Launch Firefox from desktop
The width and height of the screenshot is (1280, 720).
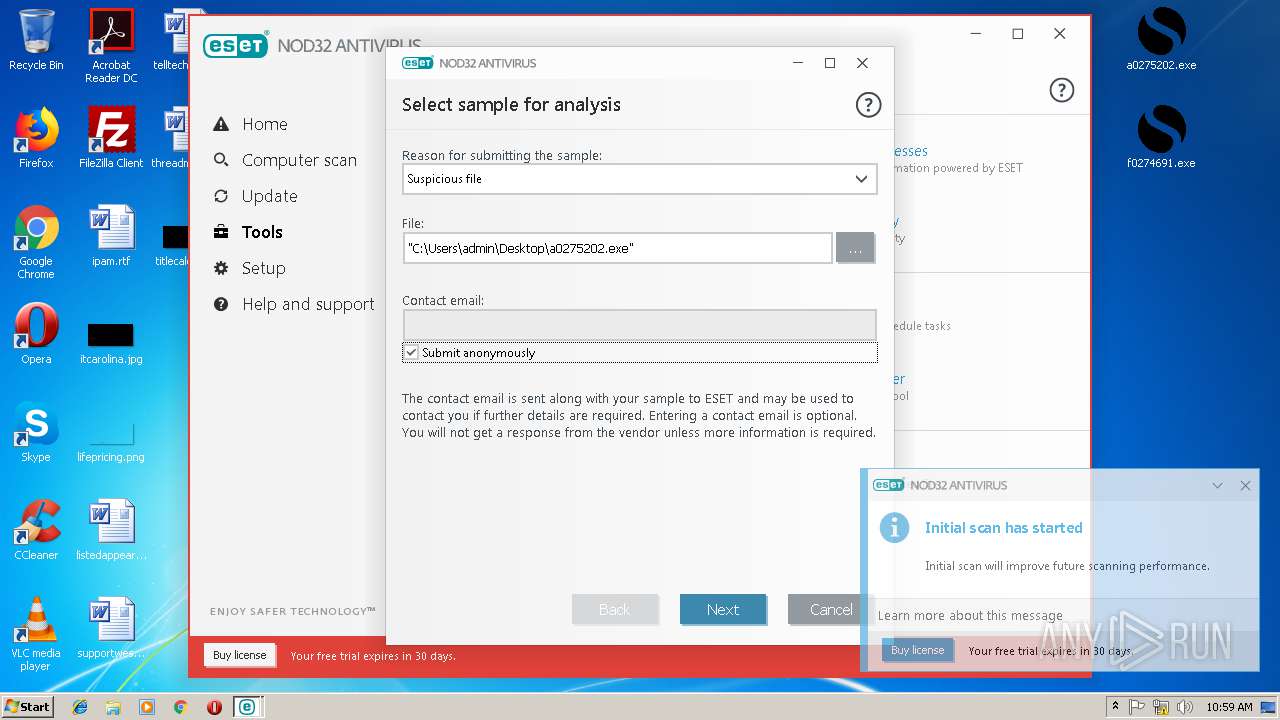coord(36,138)
